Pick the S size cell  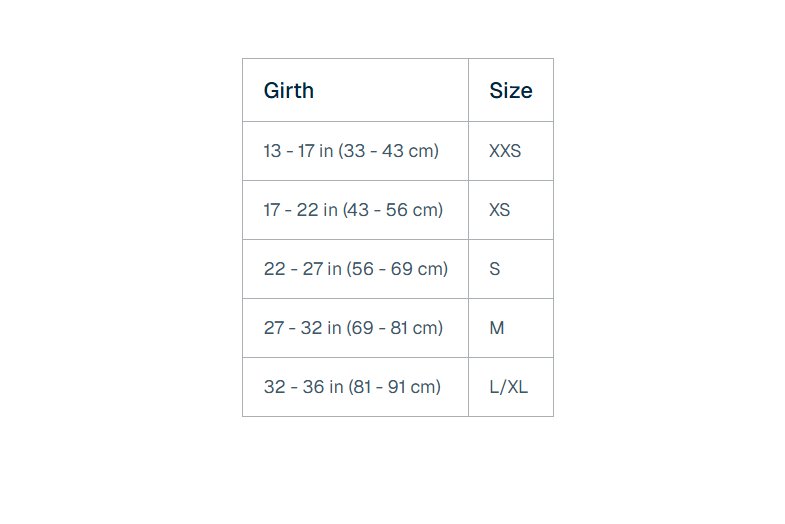[495, 269]
